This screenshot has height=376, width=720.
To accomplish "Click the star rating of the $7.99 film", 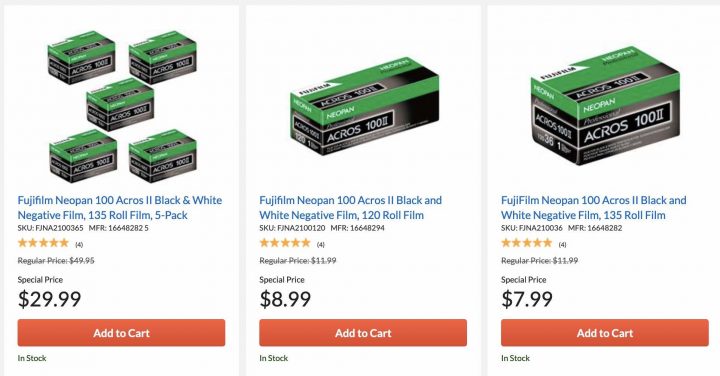I will 526,243.
